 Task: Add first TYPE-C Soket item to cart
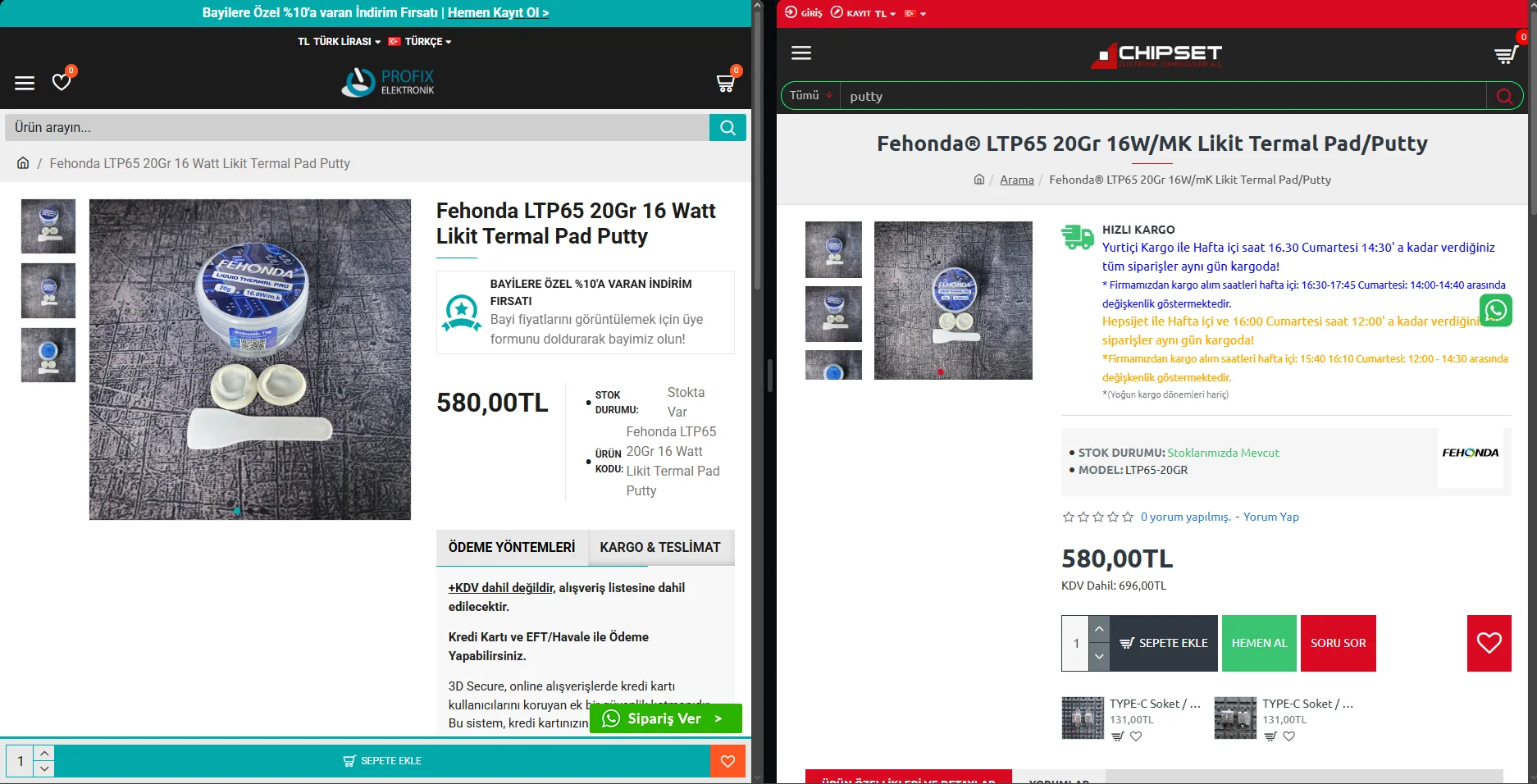[x=1117, y=736]
